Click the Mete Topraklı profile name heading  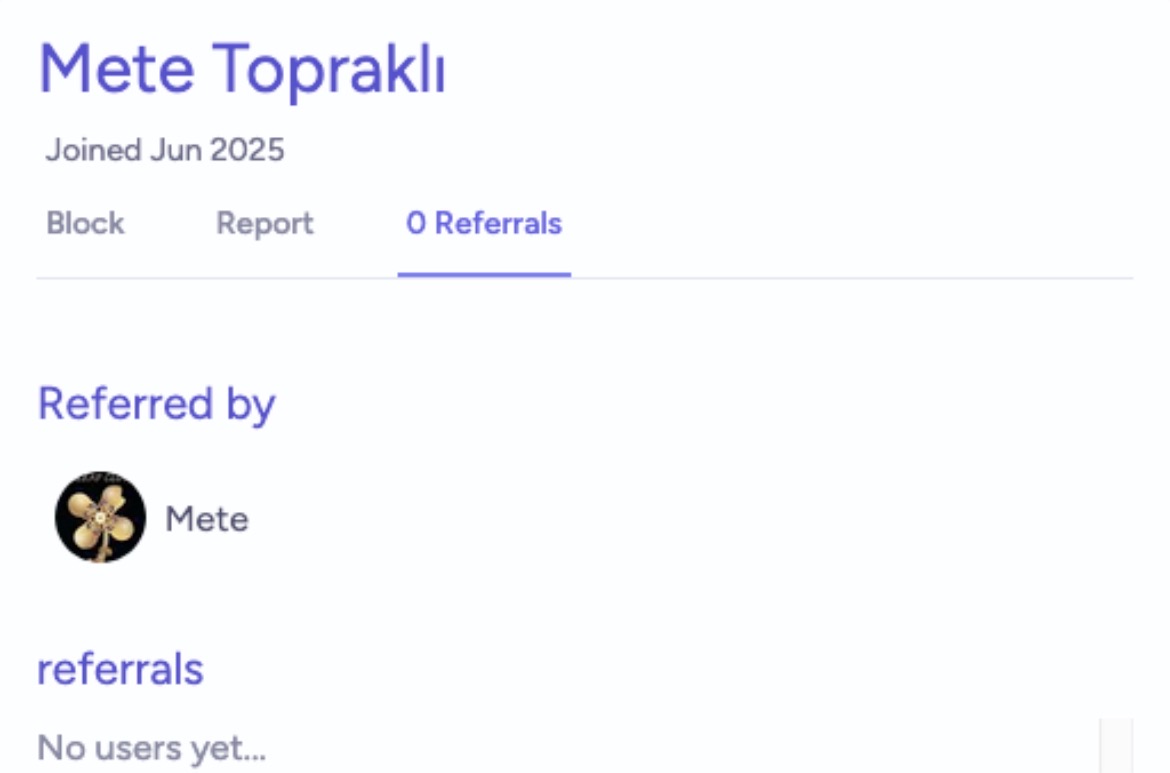pos(242,69)
